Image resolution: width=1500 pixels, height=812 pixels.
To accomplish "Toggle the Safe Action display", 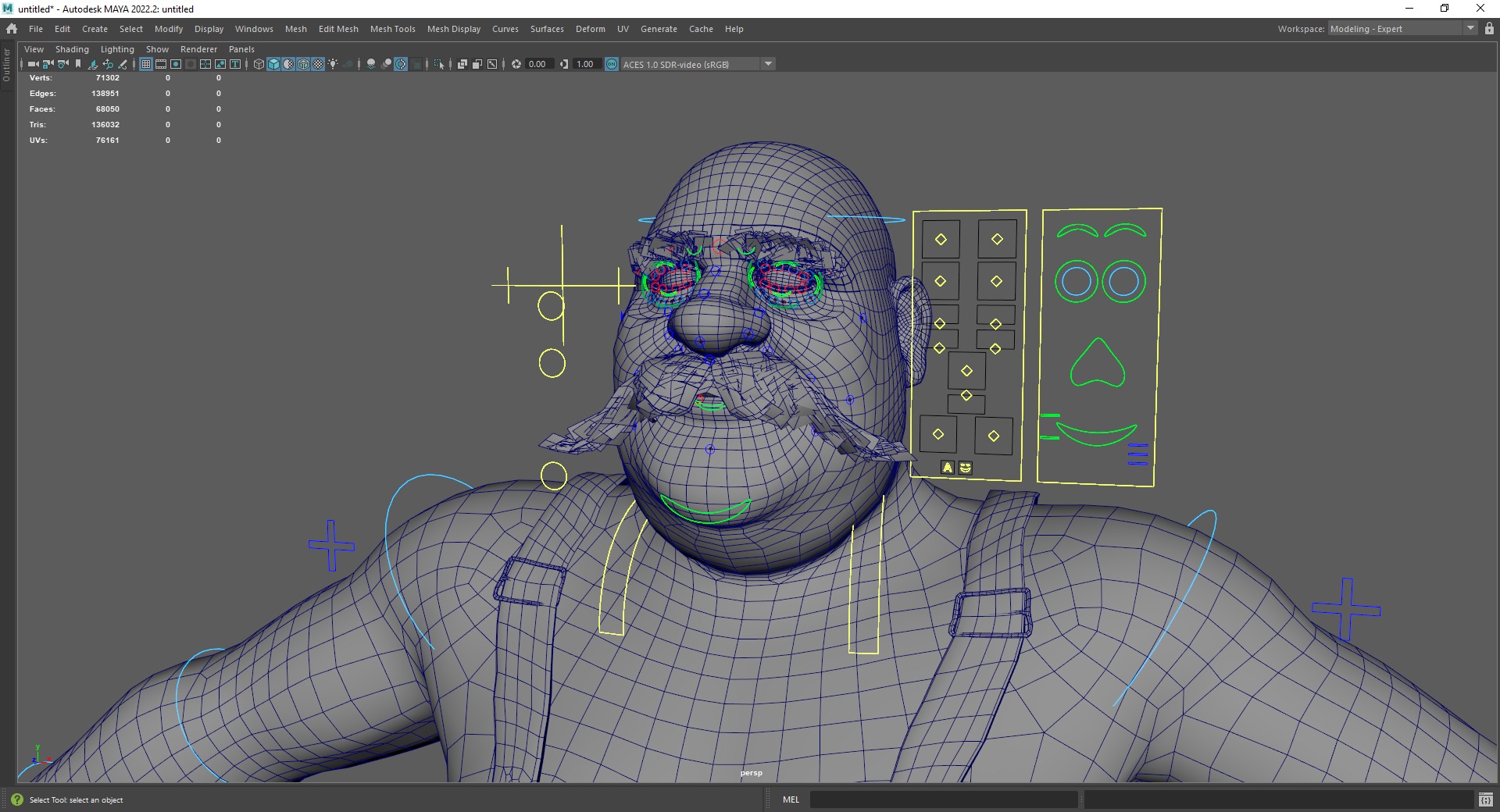I will (x=220, y=64).
